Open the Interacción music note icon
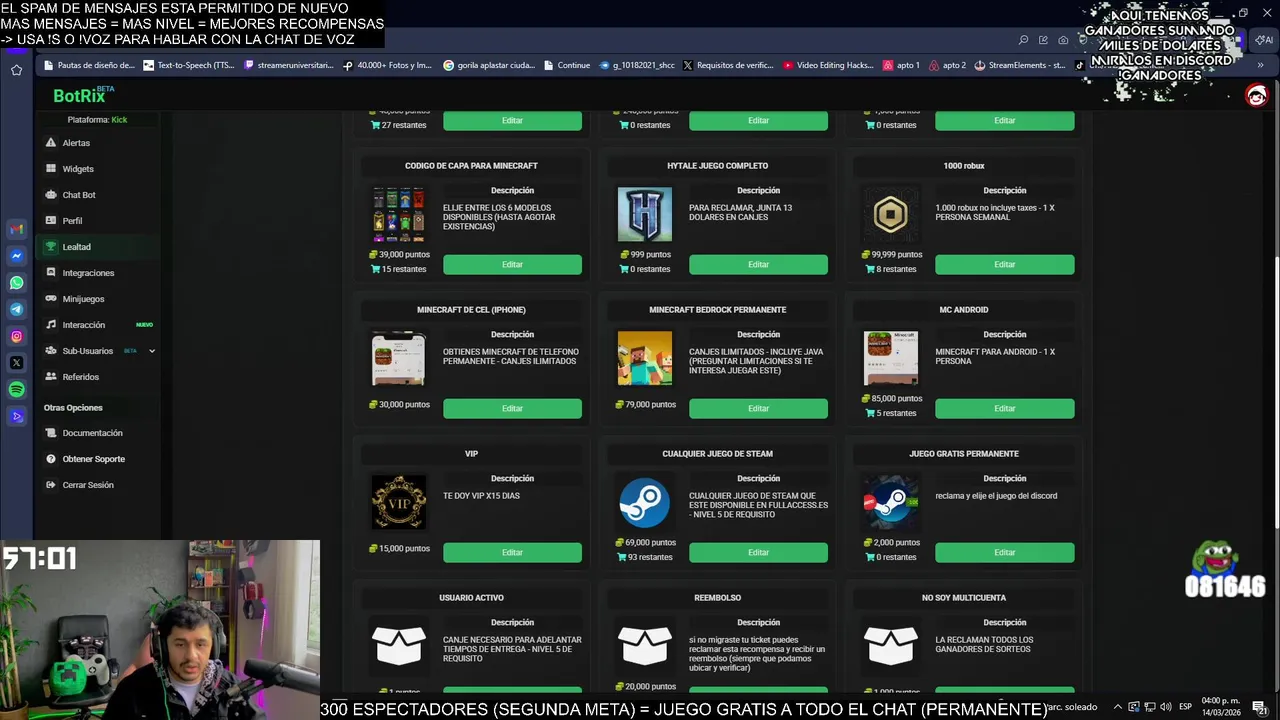Image resolution: width=1280 pixels, height=720 pixels. [51, 325]
